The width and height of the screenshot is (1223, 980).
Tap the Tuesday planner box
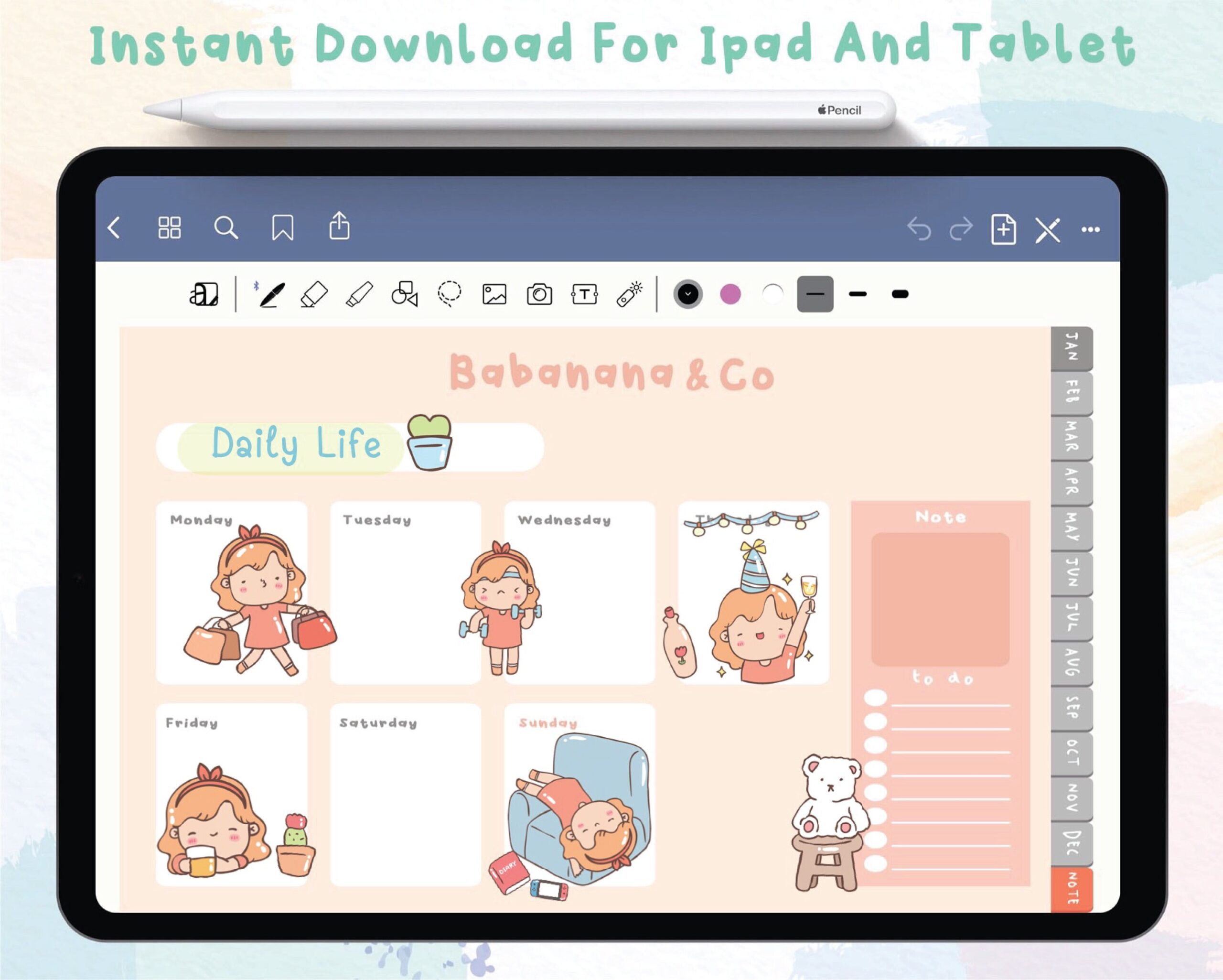pyautogui.click(x=406, y=592)
